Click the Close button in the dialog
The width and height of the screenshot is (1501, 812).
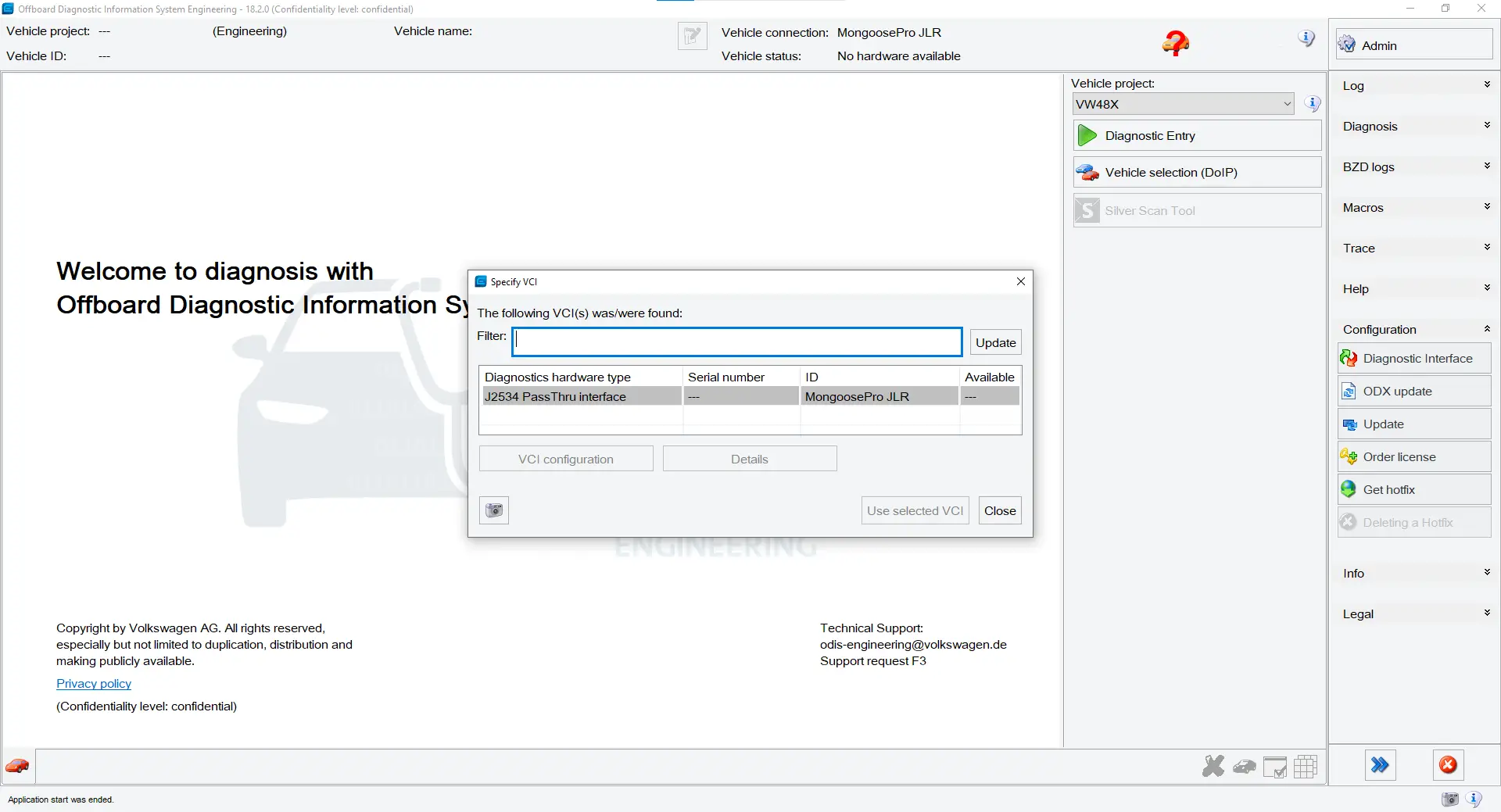(1000, 510)
